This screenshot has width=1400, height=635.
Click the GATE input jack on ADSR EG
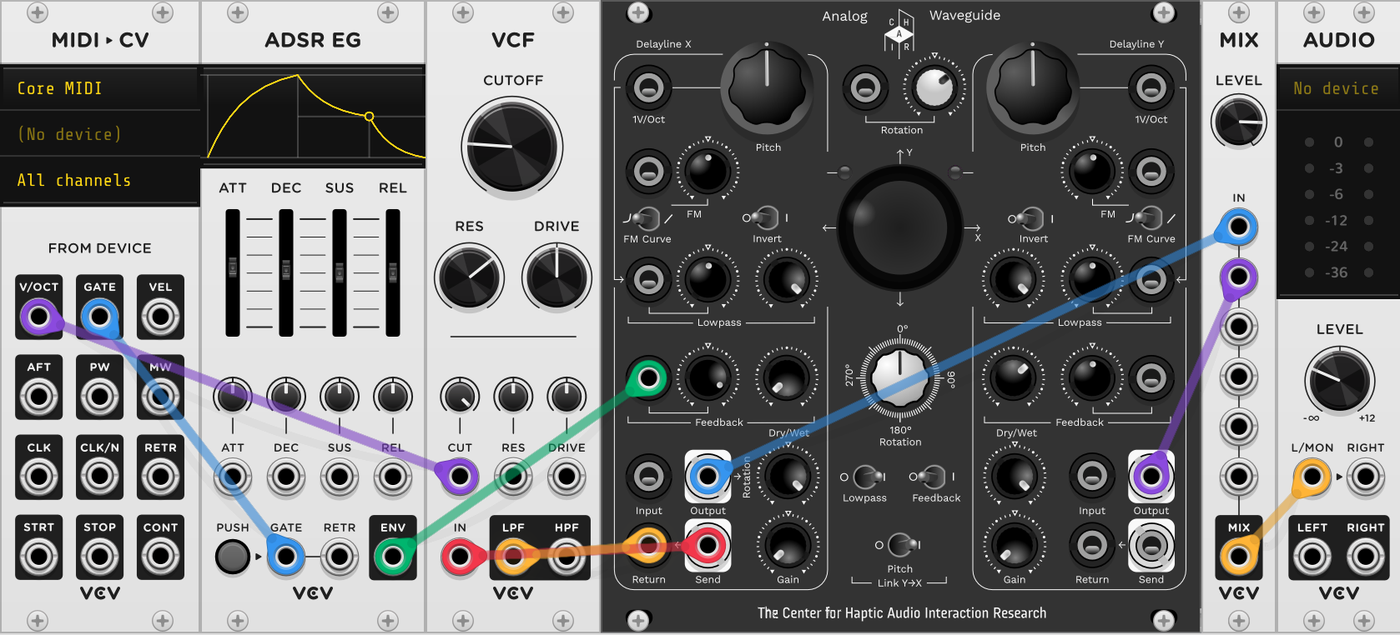pyautogui.click(x=286, y=557)
